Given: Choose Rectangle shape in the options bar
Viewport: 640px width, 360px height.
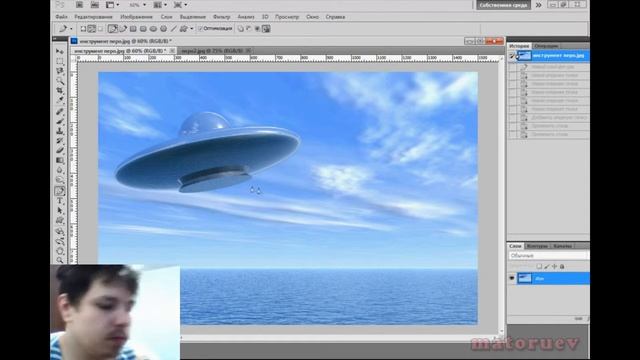Looking at the screenshot, I should click(133, 29).
